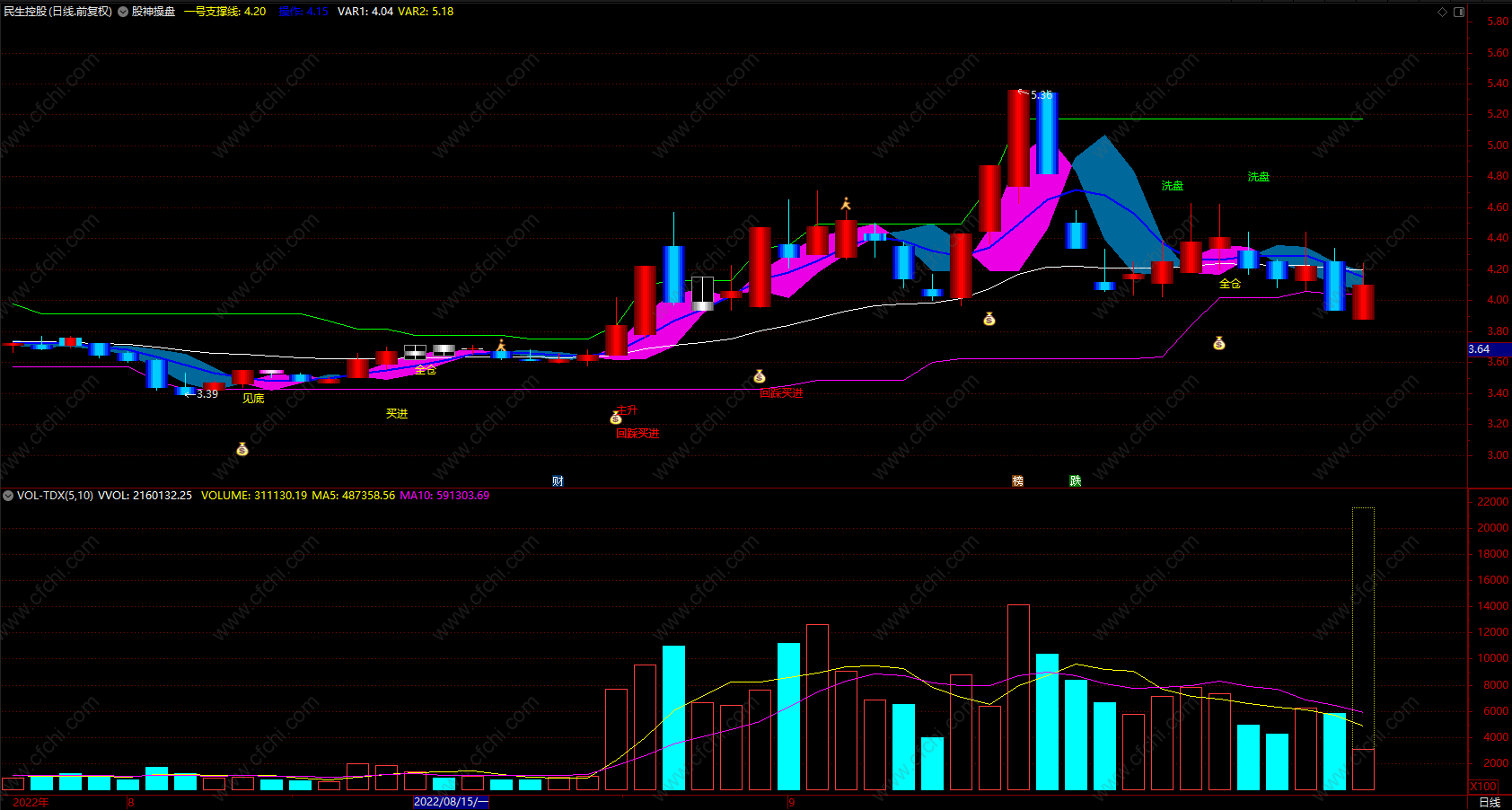Screen dimensions: 1512x810
Task: Click the current price tag 3.64
Action: pos(1490,349)
